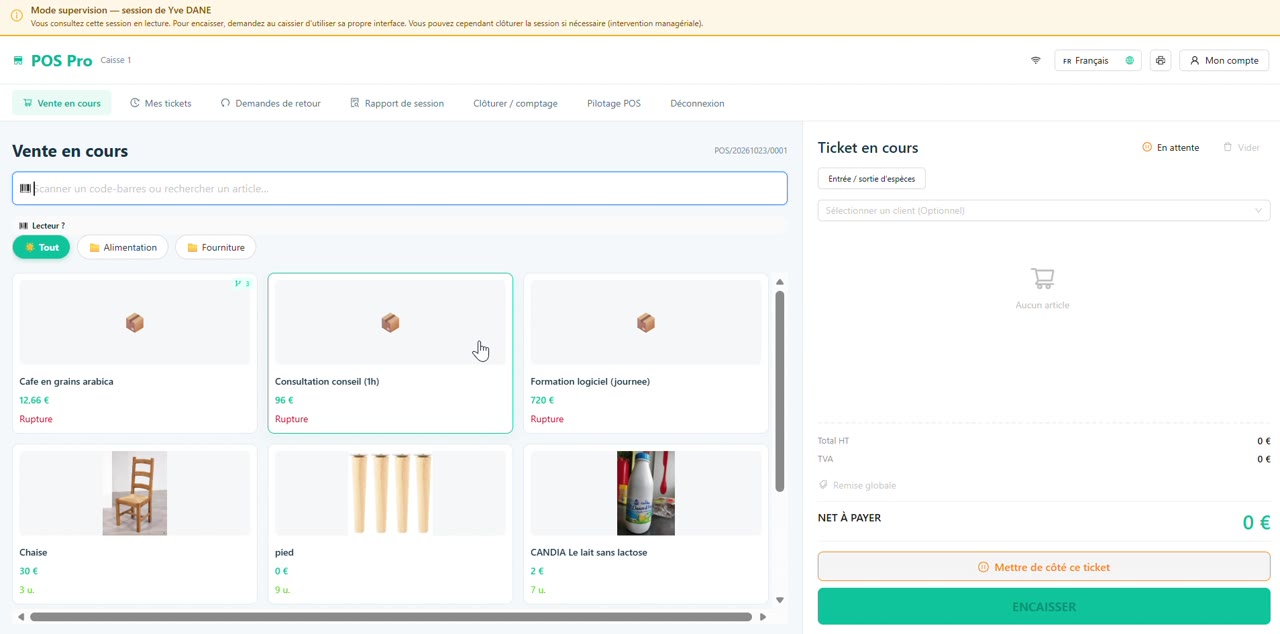Click the 720 € price of Formation logiciel
Viewport: 1280px width, 634px height.
(542, 400)
